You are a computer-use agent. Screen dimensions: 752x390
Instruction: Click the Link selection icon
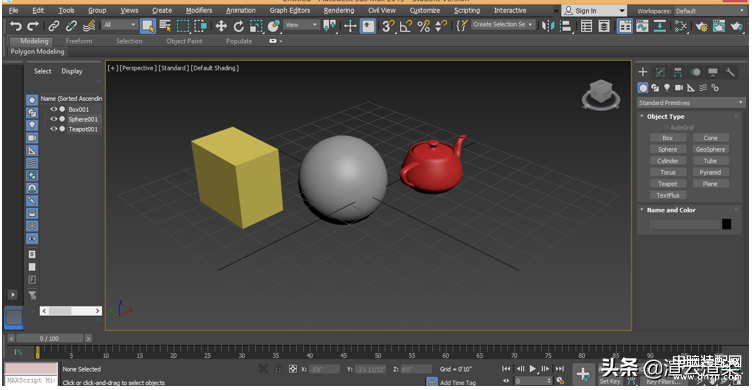click(x=54, y=26)
